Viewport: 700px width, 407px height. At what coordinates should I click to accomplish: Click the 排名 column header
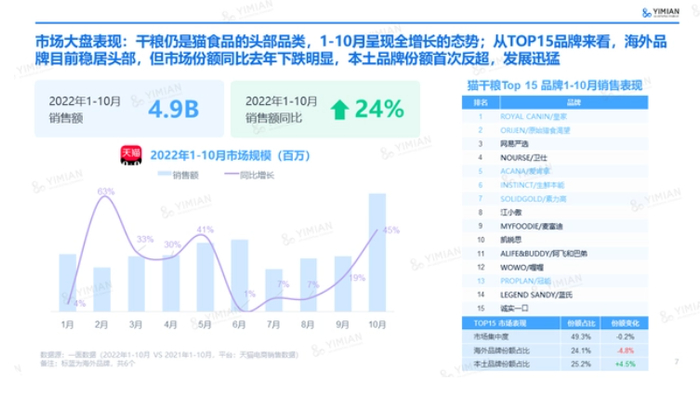[x=481, y=103]
